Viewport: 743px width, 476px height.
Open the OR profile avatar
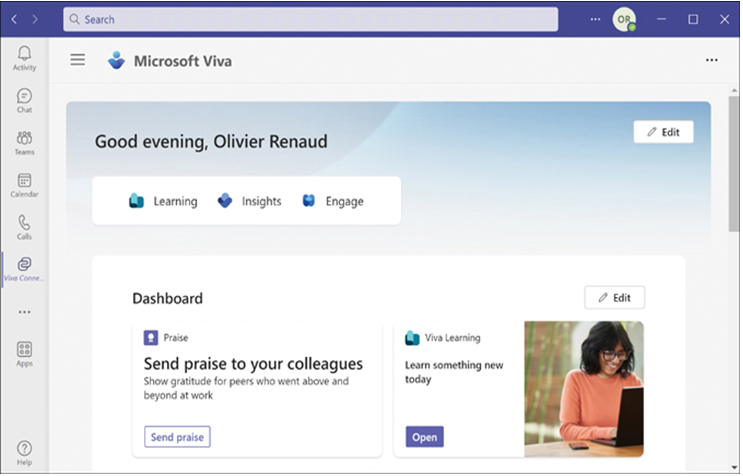(x=624, y=19)
